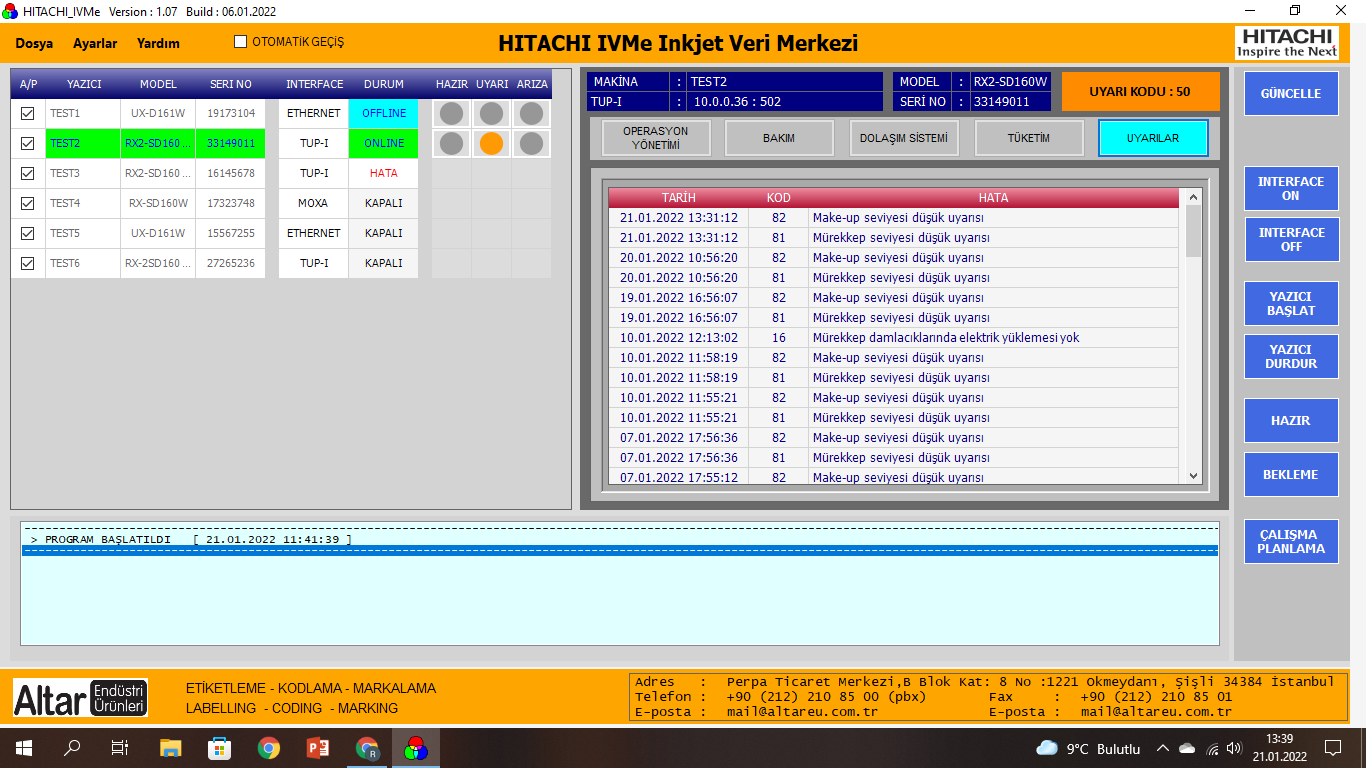The image size is (1366, 768).
Task: Click the YAZICI DURDUR button
Action: coord(1291,357)
